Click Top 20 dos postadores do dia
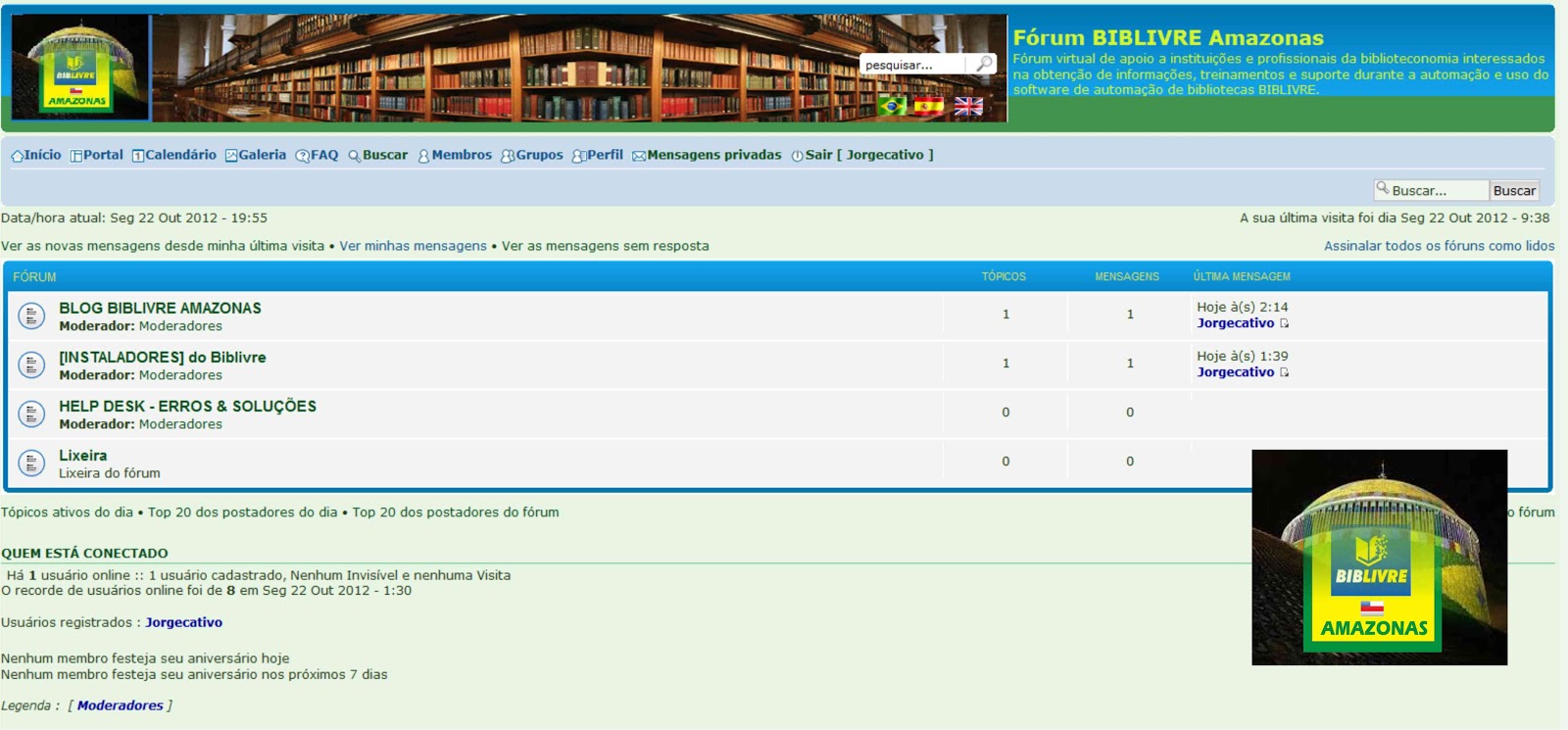The image size is (1568, 730). 242,511
